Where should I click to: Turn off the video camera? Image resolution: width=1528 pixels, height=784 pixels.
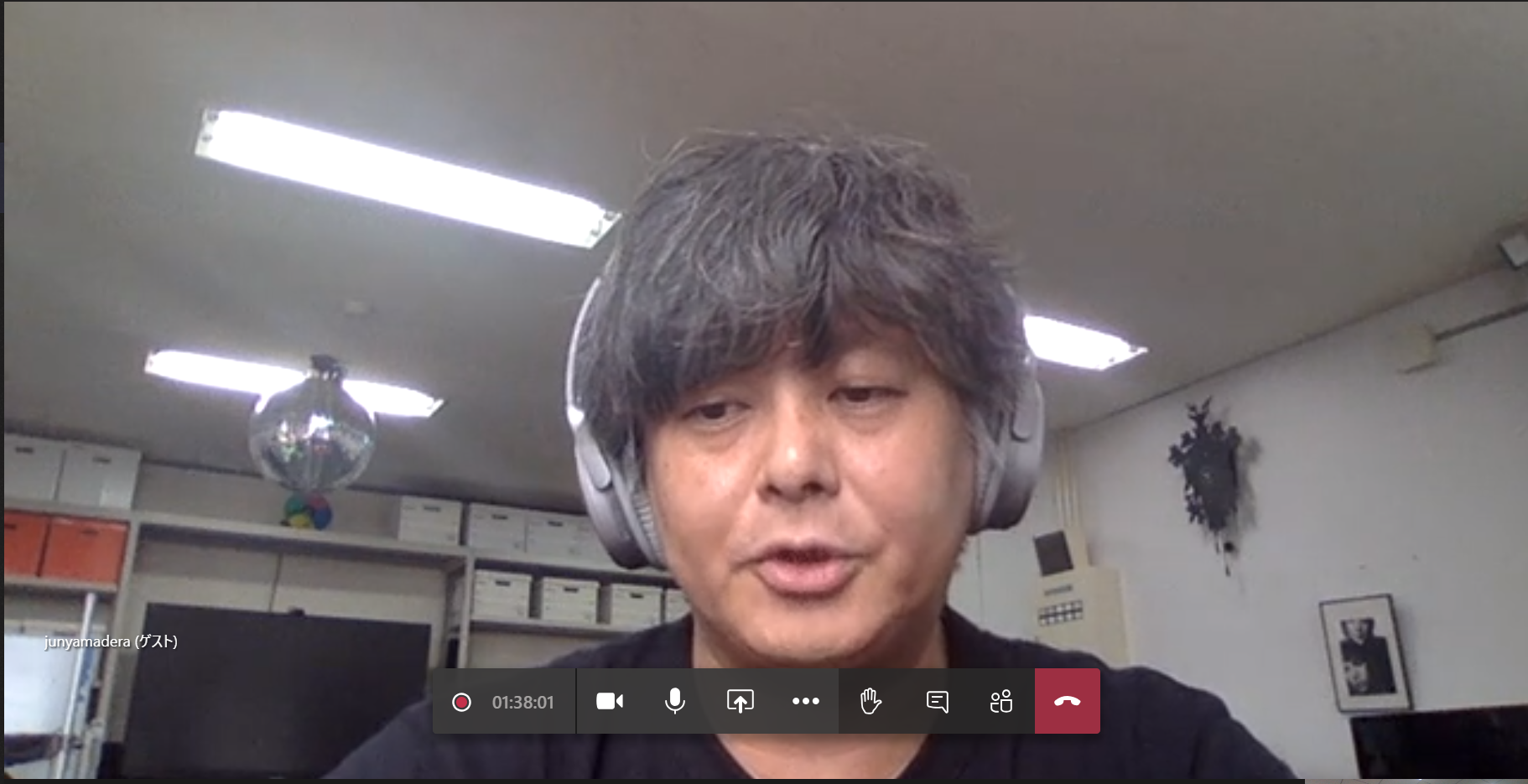click(610, 701)
